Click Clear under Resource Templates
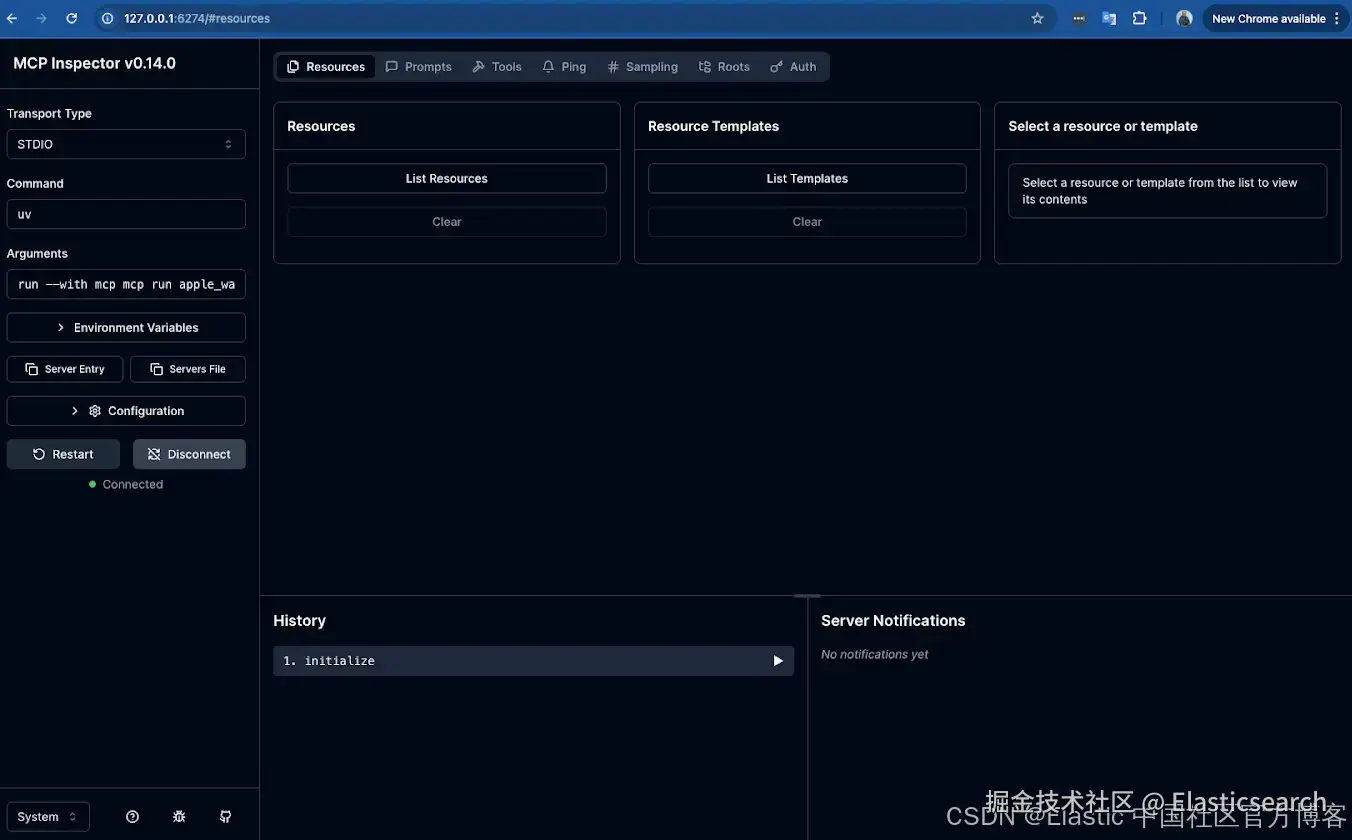 pos(807,222)
